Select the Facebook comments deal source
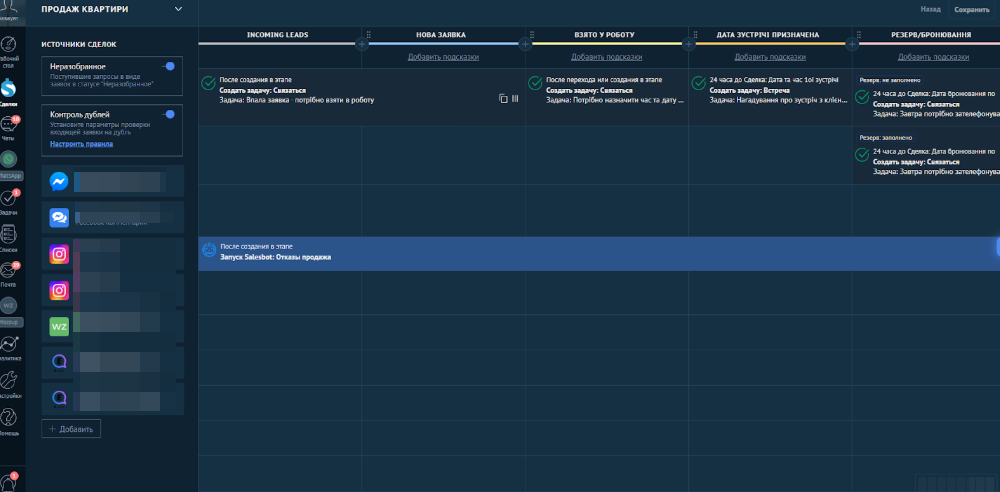 coord(112,218)
